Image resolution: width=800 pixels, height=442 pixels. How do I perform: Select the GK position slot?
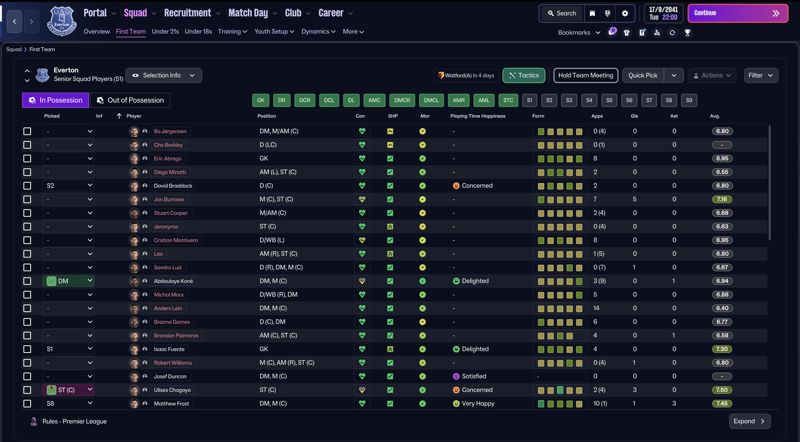pos(260,100)
